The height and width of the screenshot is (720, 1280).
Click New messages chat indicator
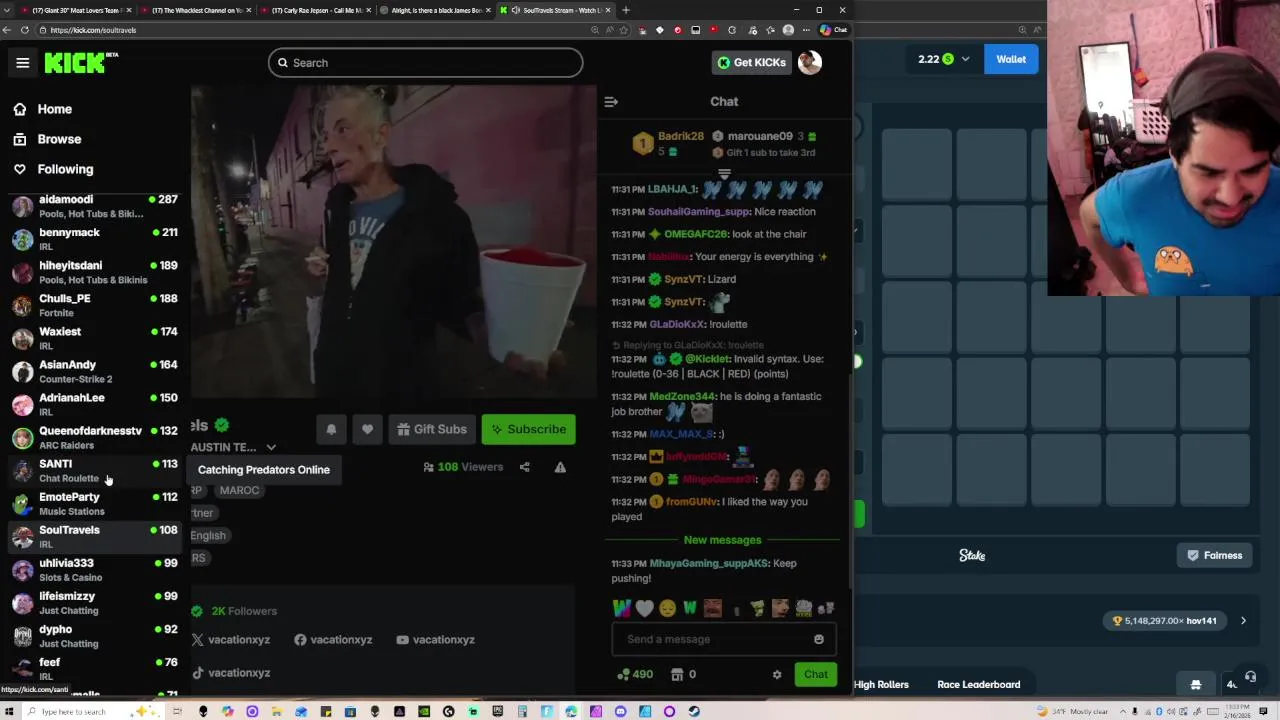coord(722,540)
